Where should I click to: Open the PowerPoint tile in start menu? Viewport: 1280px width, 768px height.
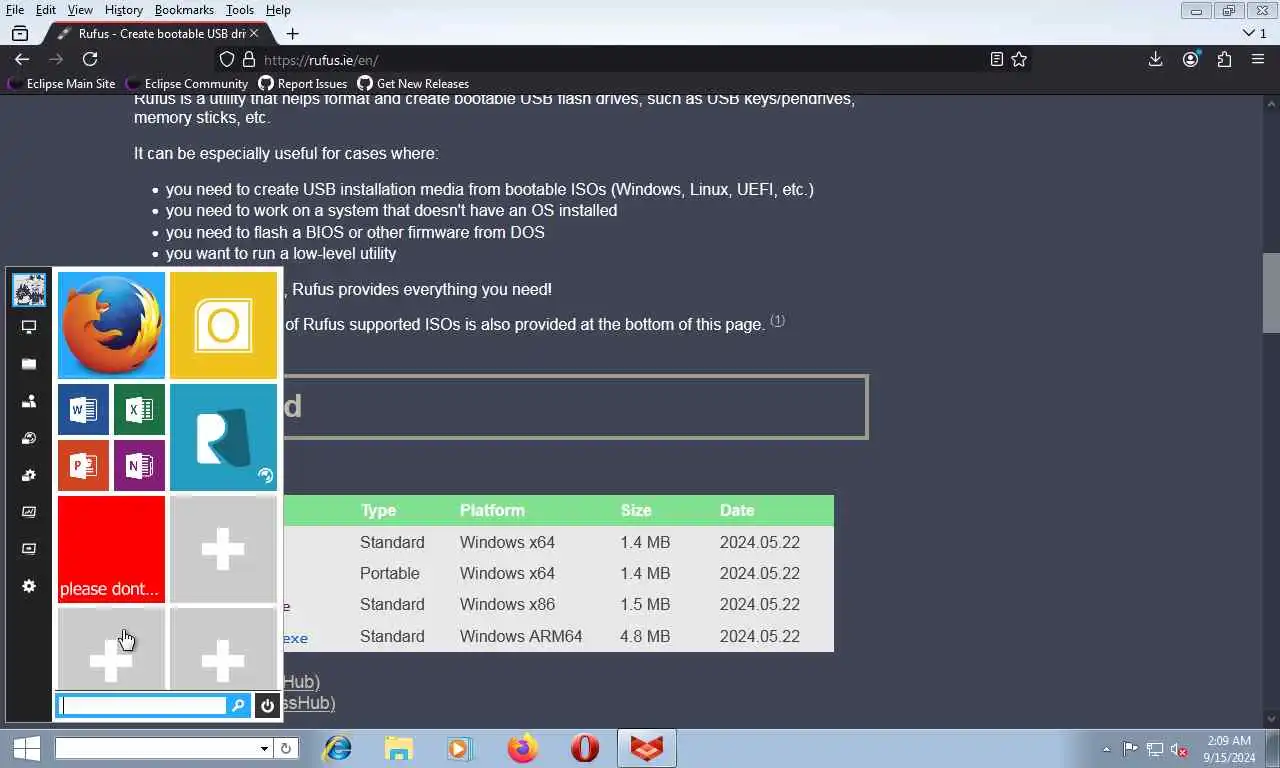pyautogui.click(x=84, y=465)
